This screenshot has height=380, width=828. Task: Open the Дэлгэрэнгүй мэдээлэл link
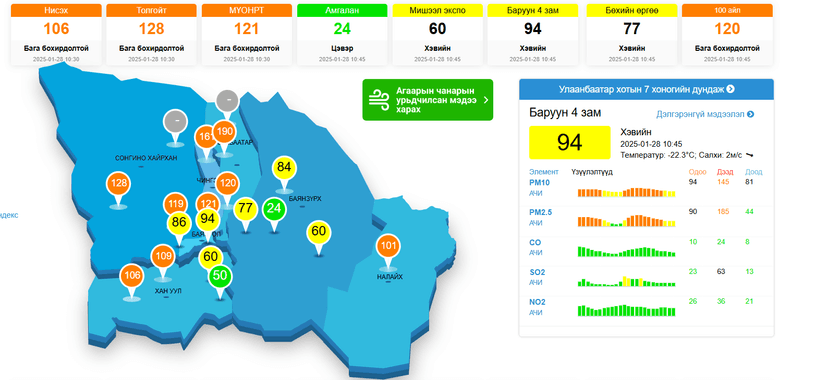[705, 114]
